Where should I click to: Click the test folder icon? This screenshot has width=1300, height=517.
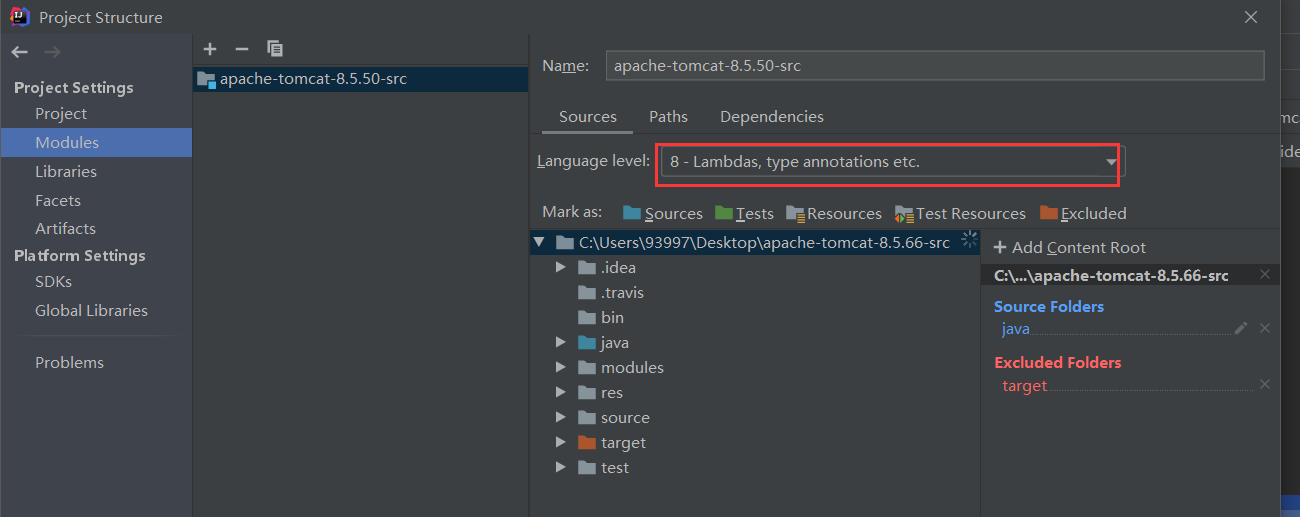pos(587,467)
